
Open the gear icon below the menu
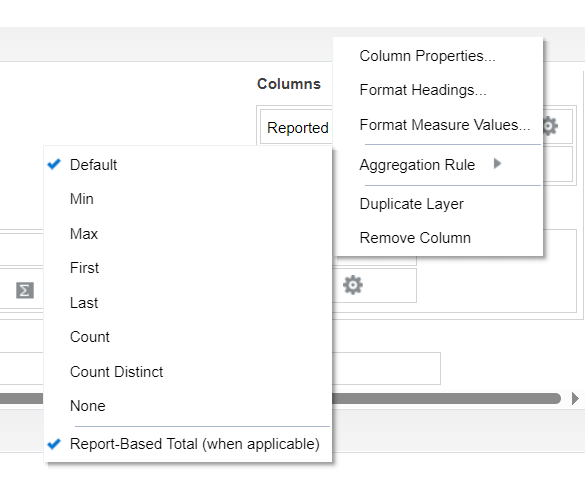353,285
